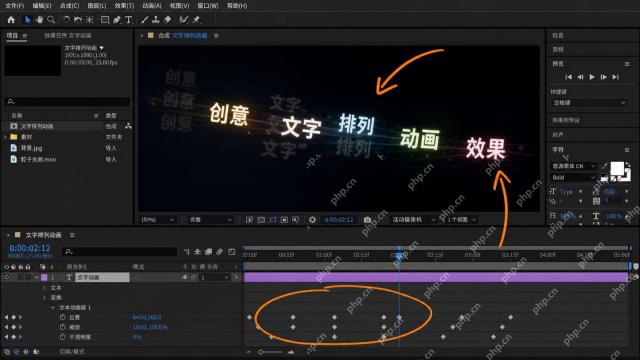This screenshot has width=640, height=360.
Task: Click the timeline zoom slider handle
Action: [260, 352]
